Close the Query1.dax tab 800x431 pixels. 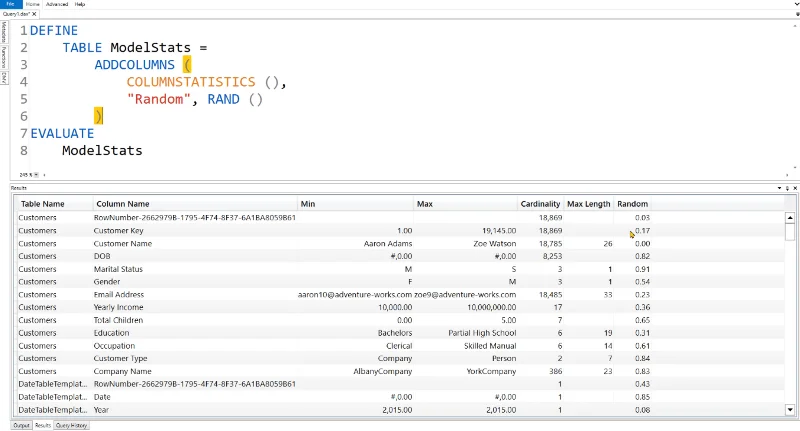(x=34, y=14)
